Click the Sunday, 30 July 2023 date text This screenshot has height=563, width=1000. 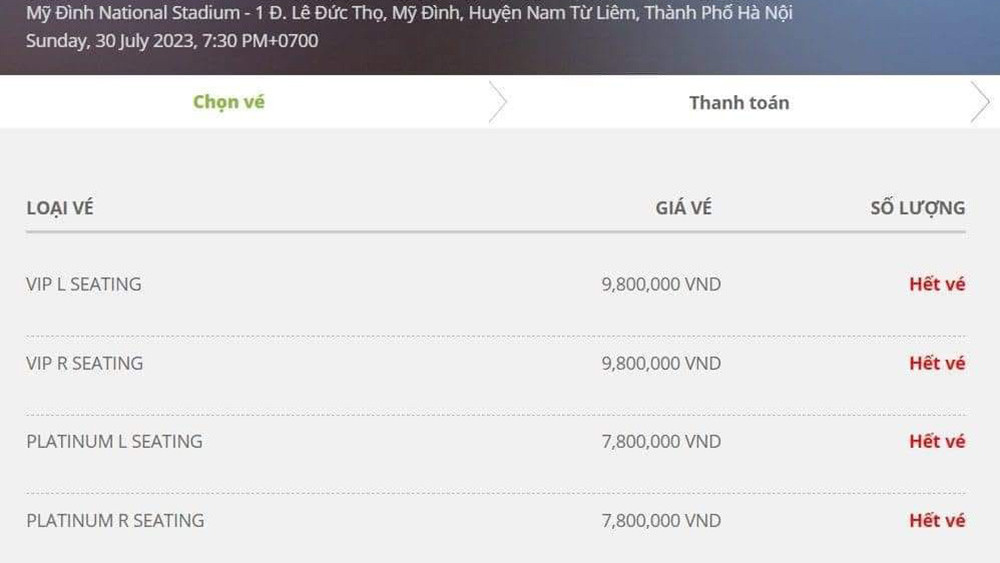[172, 42]
